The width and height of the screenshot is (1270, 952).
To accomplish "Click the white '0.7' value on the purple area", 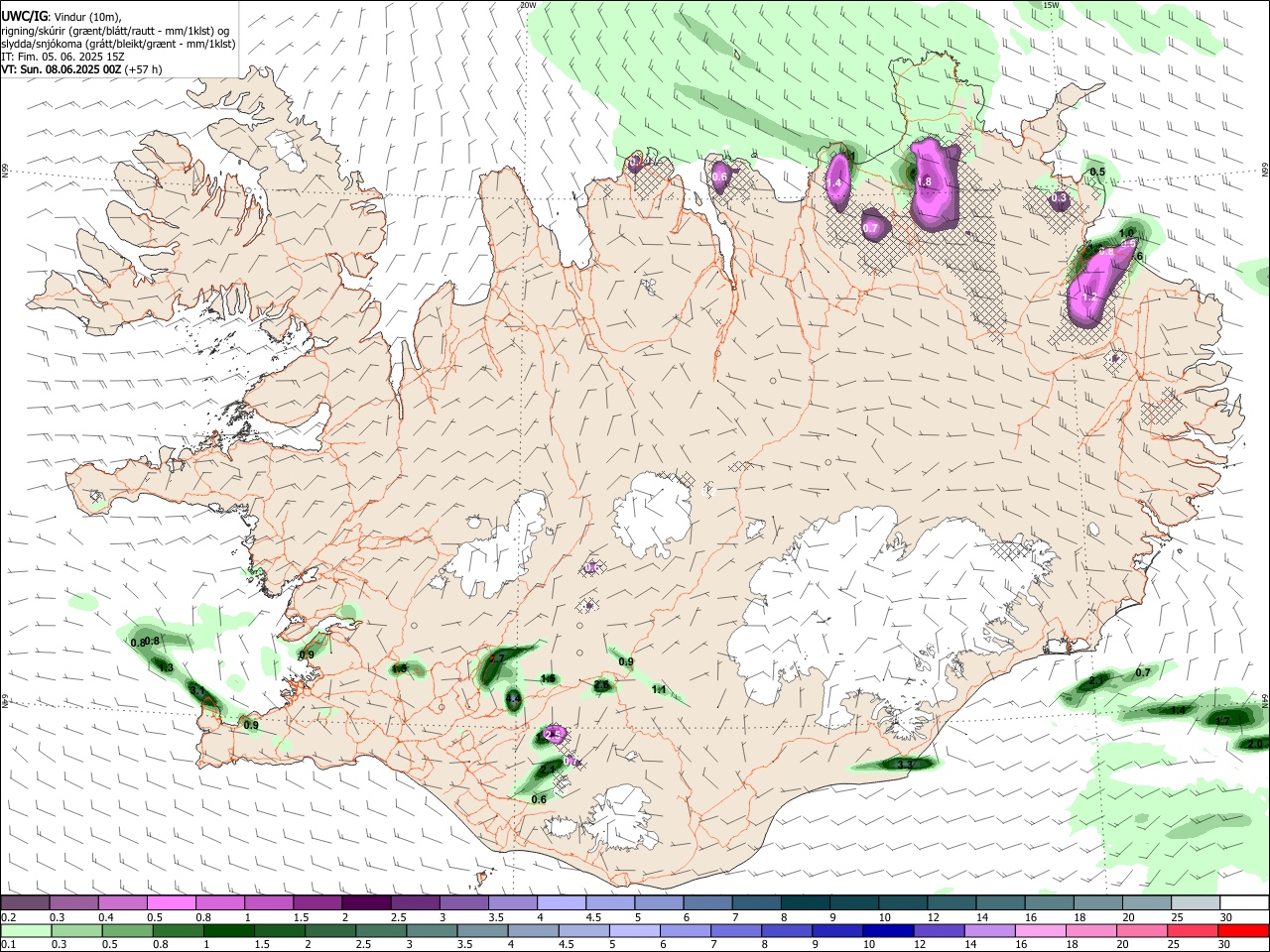I will click(x=871, y=228).
